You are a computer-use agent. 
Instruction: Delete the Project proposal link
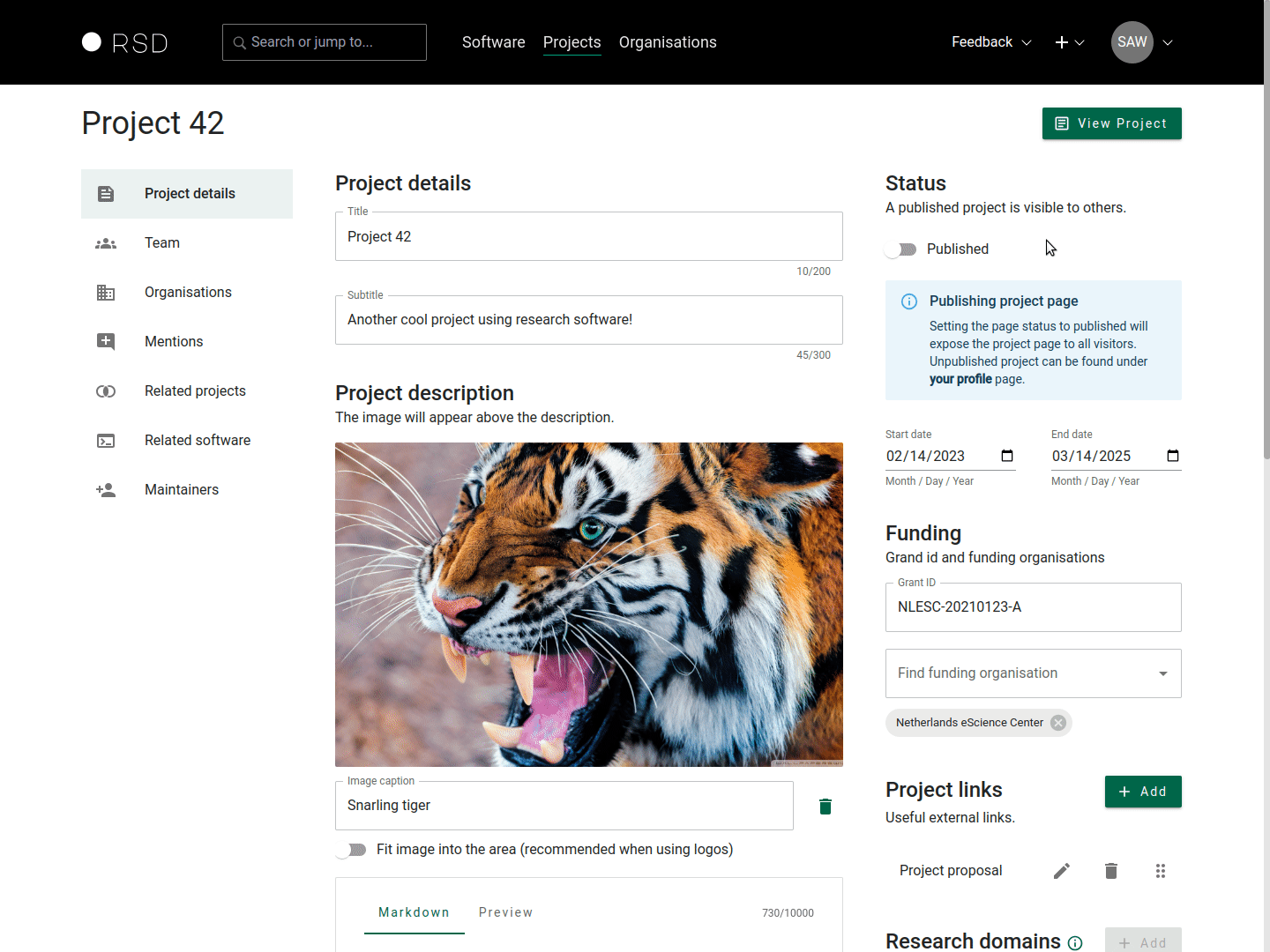click(x=1111, y=871)
